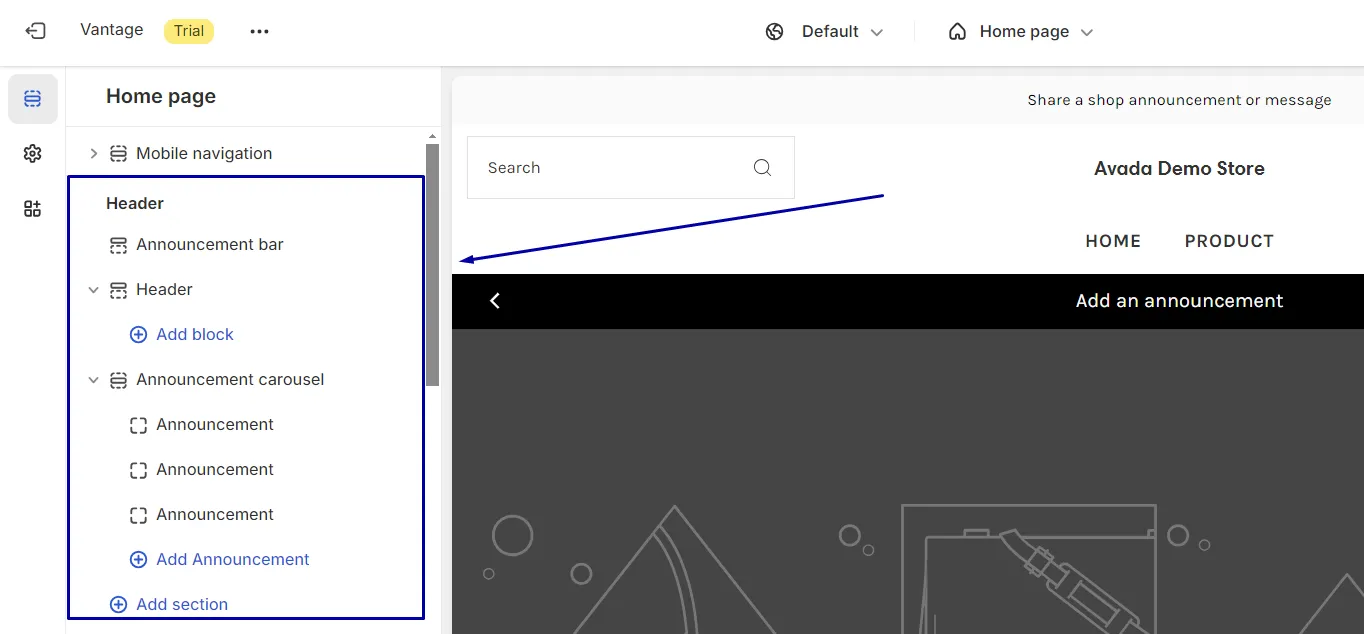
Task: Select the Sections sidebar icon
Action: pyautogui.click(x=33, y=99)
